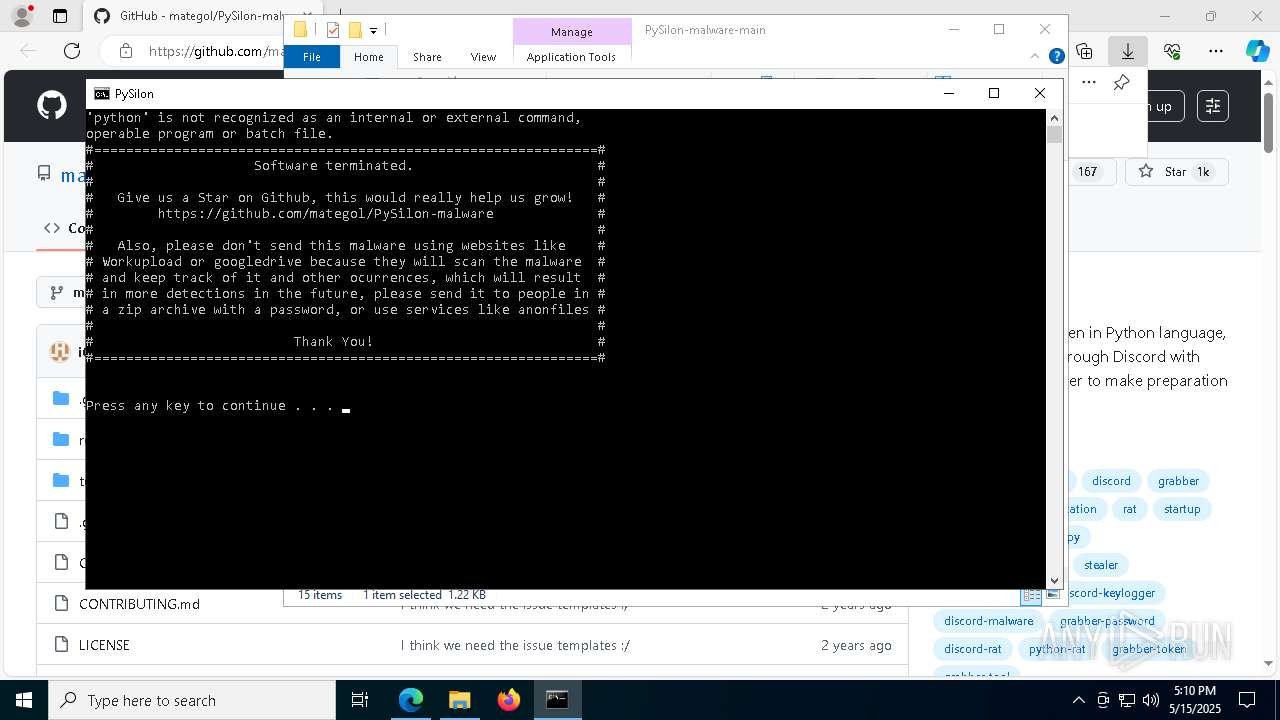Reload the GitHub page in Edge
This screenshot has height=720, width=1280.
point(72,51)
